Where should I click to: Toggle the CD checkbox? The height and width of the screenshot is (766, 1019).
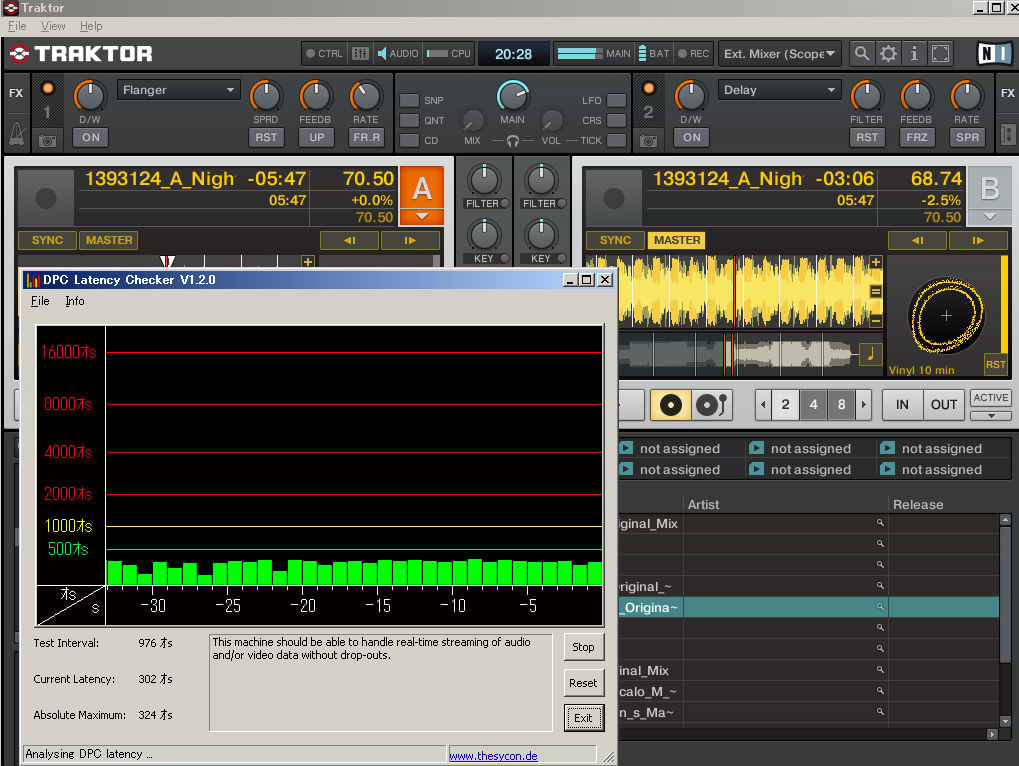[409, 140]
